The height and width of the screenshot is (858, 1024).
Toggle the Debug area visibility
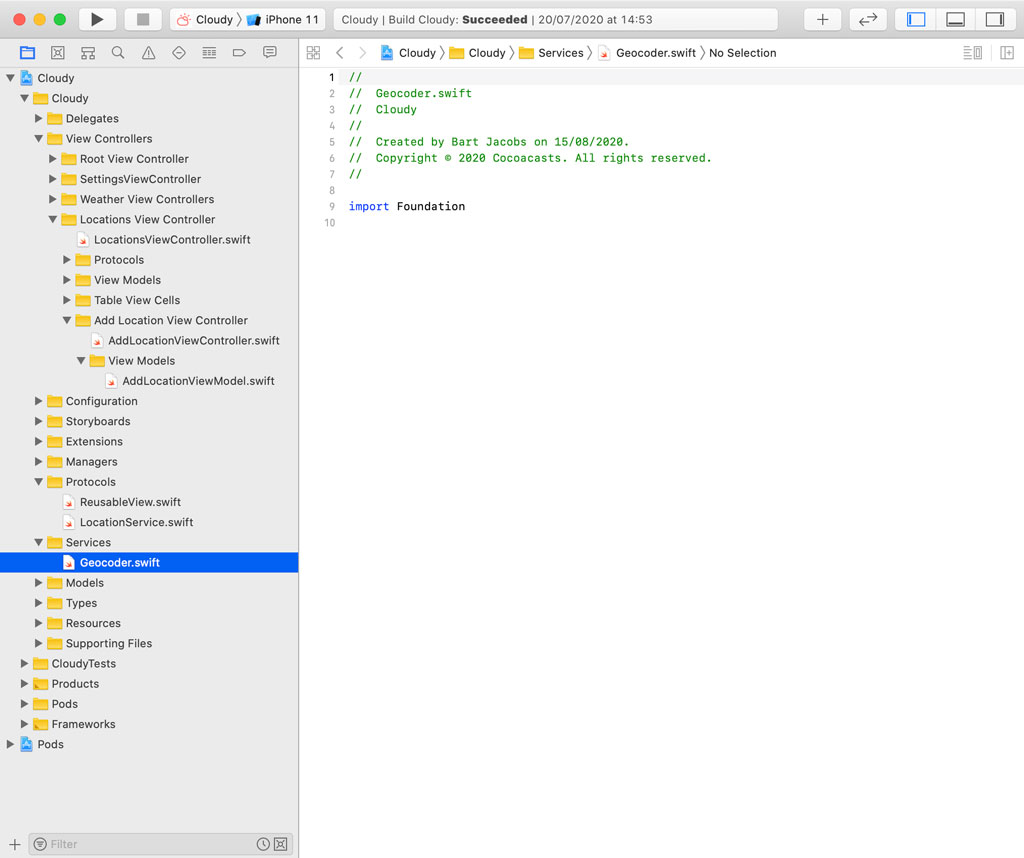point(955,19)
